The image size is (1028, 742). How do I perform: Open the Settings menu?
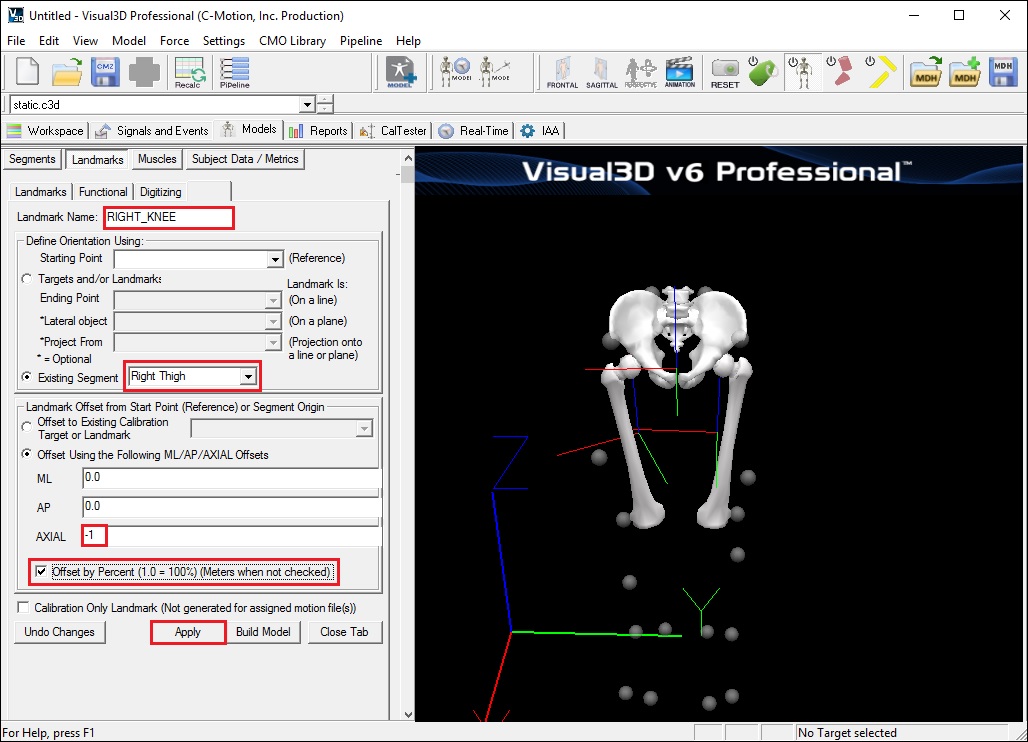click(224, 41)
